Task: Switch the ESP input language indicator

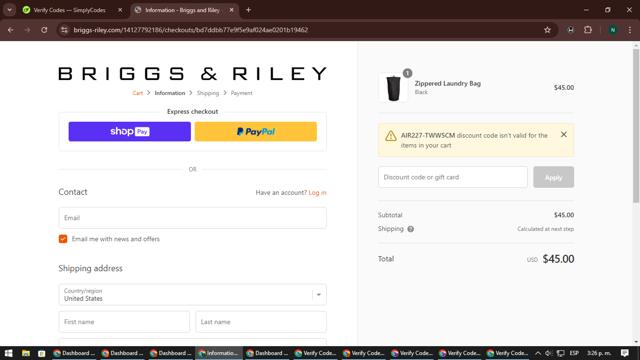Action: (x=574, y=353)
